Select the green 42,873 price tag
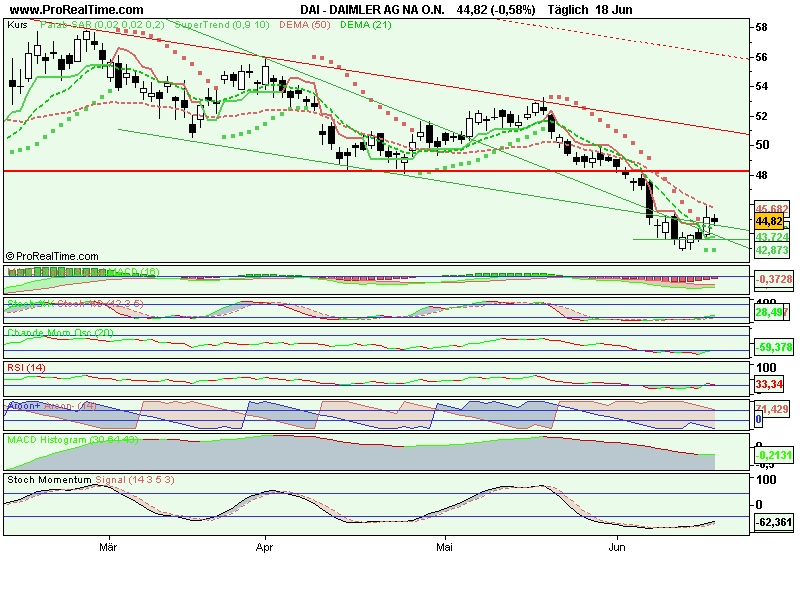 [772, 250]
